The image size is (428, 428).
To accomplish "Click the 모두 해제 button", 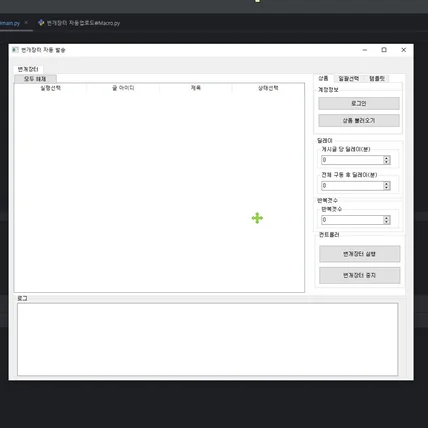I will click(x=35, y=79).
